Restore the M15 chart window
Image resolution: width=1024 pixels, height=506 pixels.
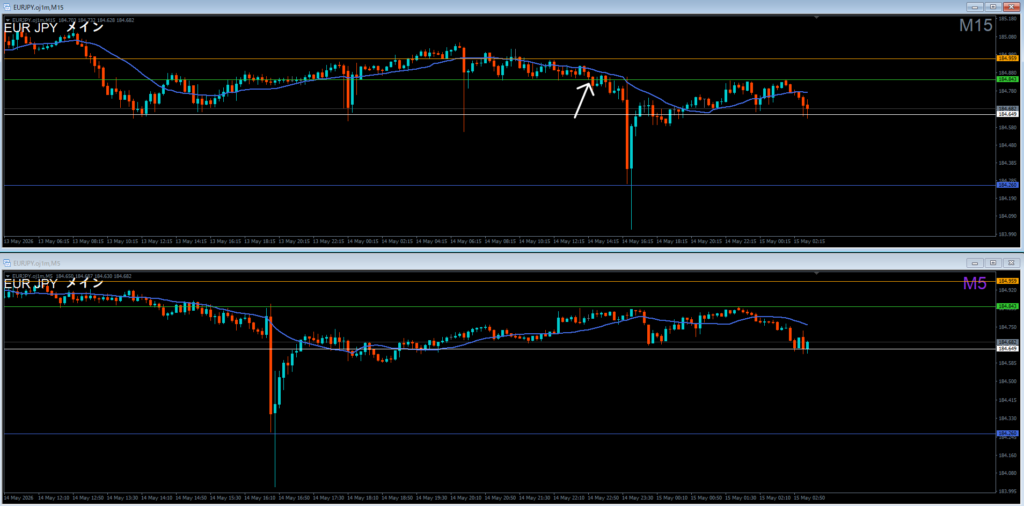(993, 7)
